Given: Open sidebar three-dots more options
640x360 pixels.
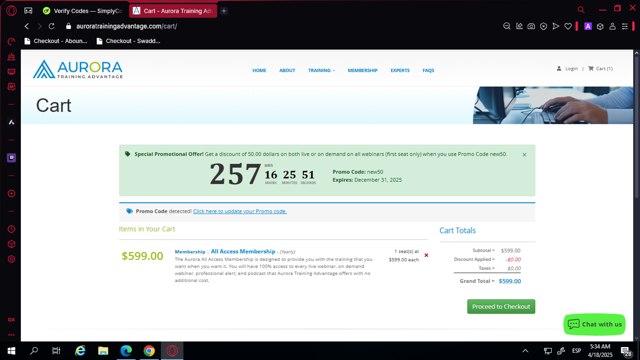Looking at the screenshot, I should 11,335.
